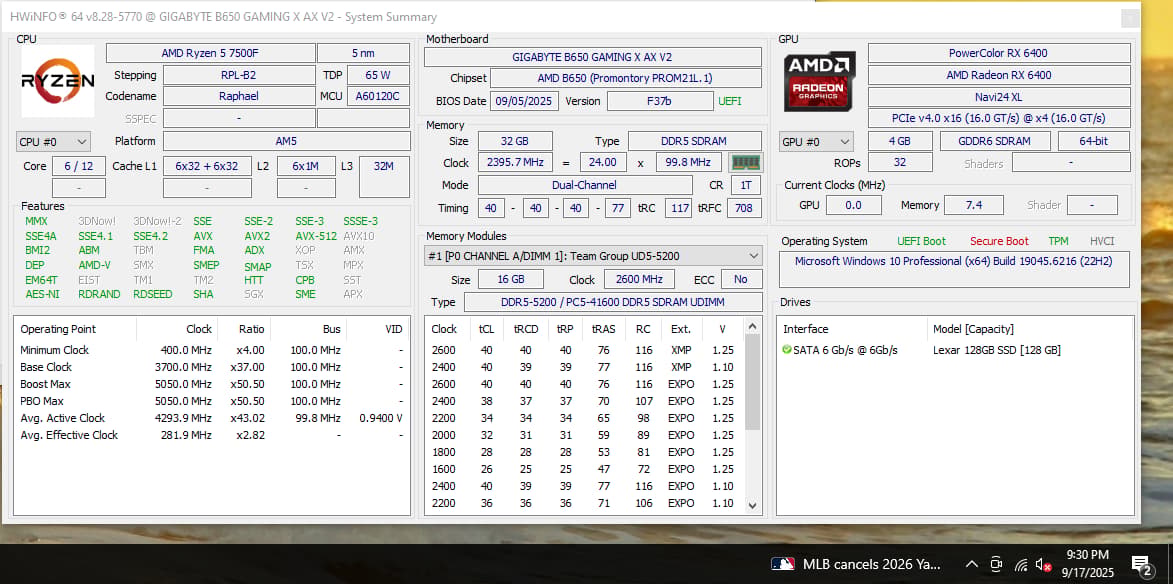Click the 1600 MHz EXPO timing row
Viewport: 1173px width, 584px height.
click(585, 469)
